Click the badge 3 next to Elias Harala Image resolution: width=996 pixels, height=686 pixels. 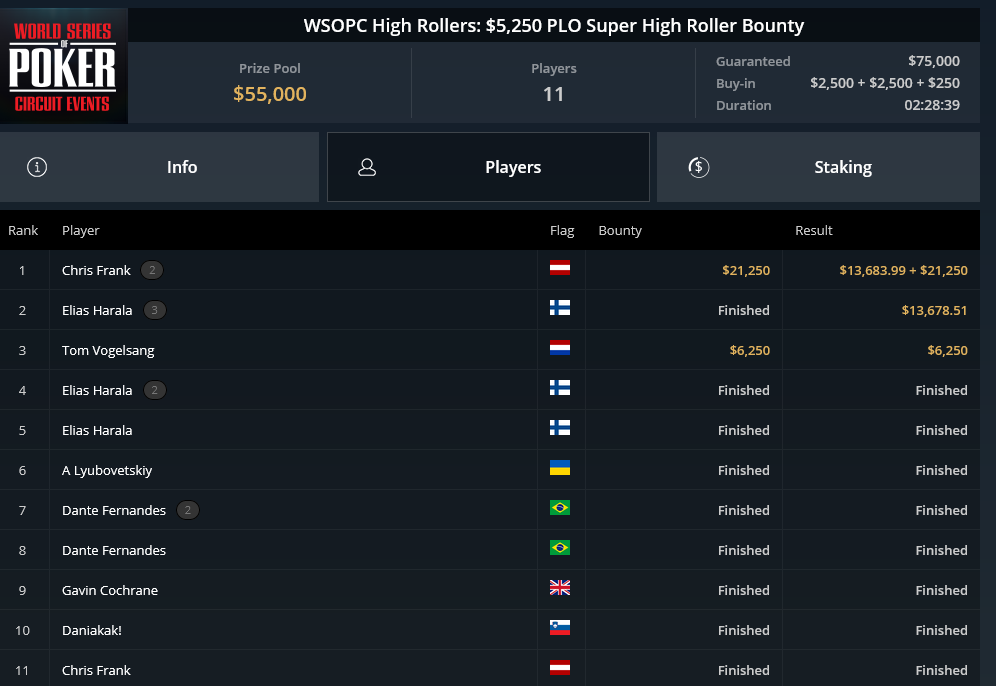(154, 310)
